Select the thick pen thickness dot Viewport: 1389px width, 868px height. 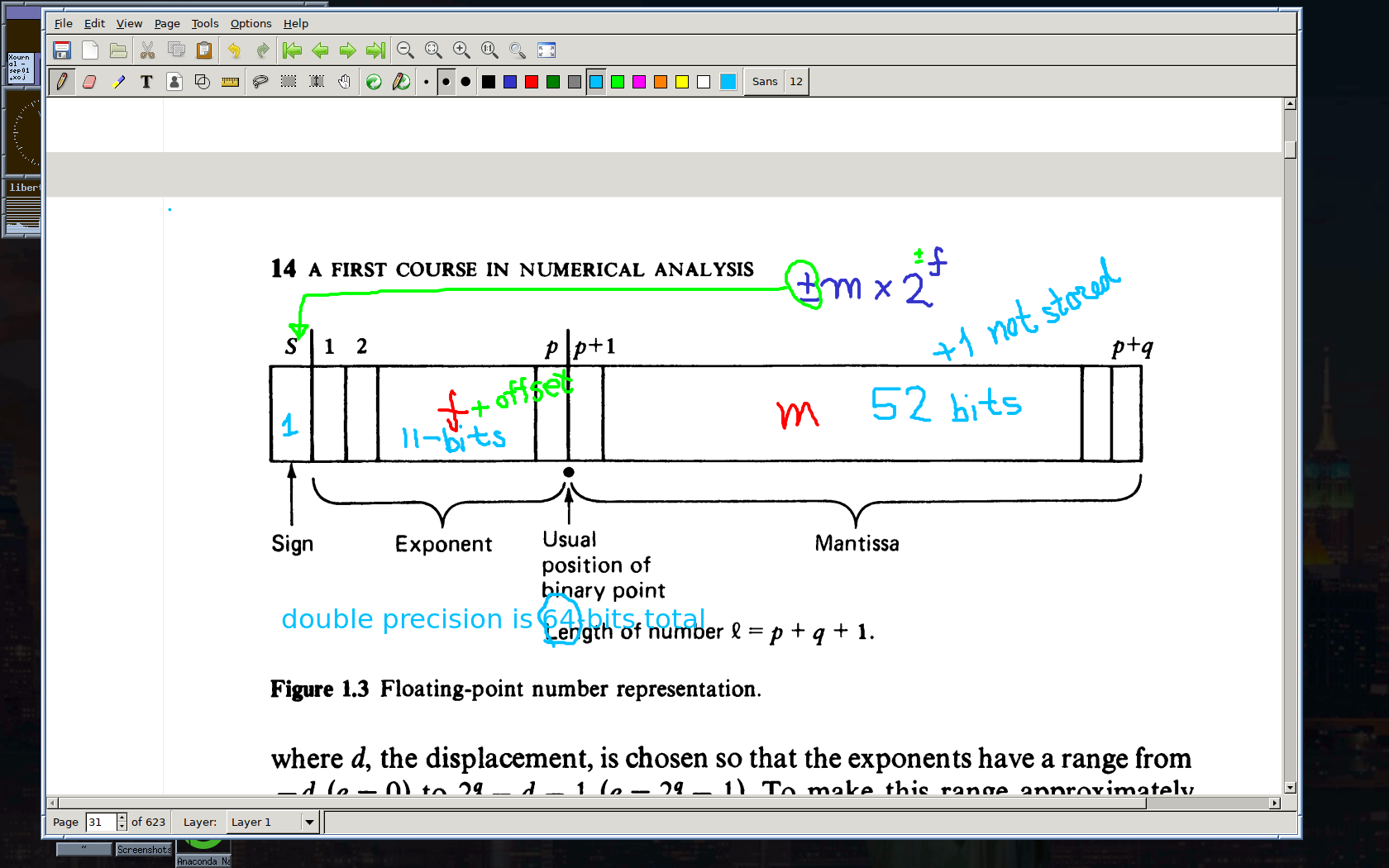[465, 82]
